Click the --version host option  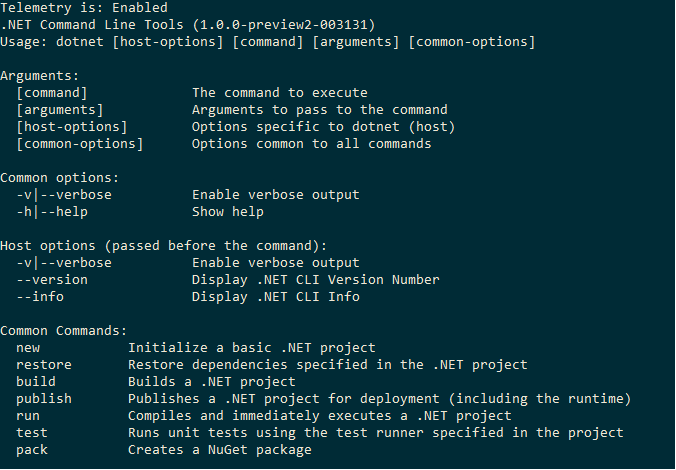click(52, 280)
